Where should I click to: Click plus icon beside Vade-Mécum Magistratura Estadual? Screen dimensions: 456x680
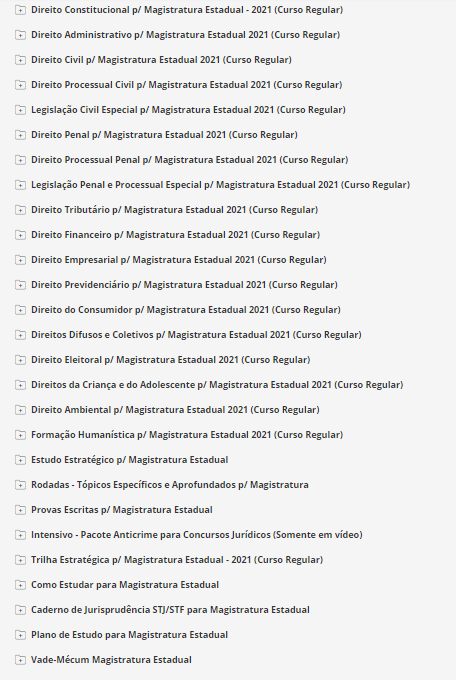(20, 660)
